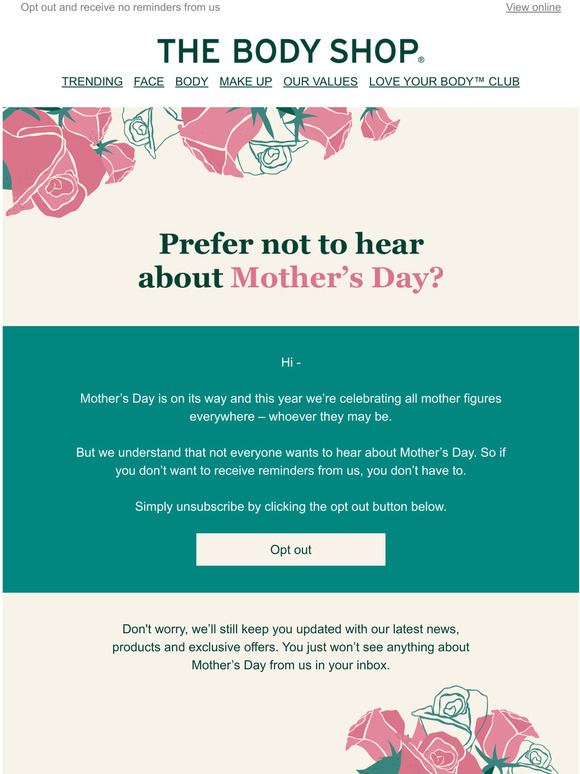Select the BODY navigation link
The width and height of the screenshot is (580, 774).
click(192, 81)
